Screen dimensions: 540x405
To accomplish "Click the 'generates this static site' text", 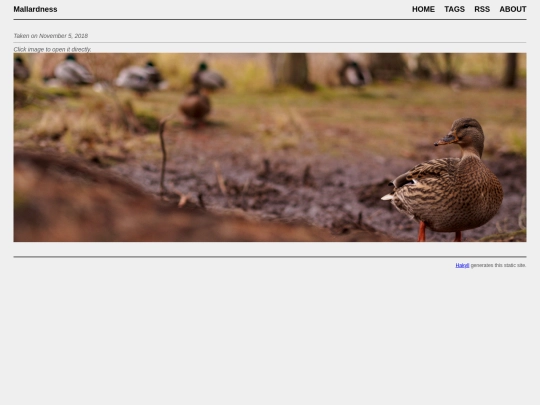I will (498, 265).
